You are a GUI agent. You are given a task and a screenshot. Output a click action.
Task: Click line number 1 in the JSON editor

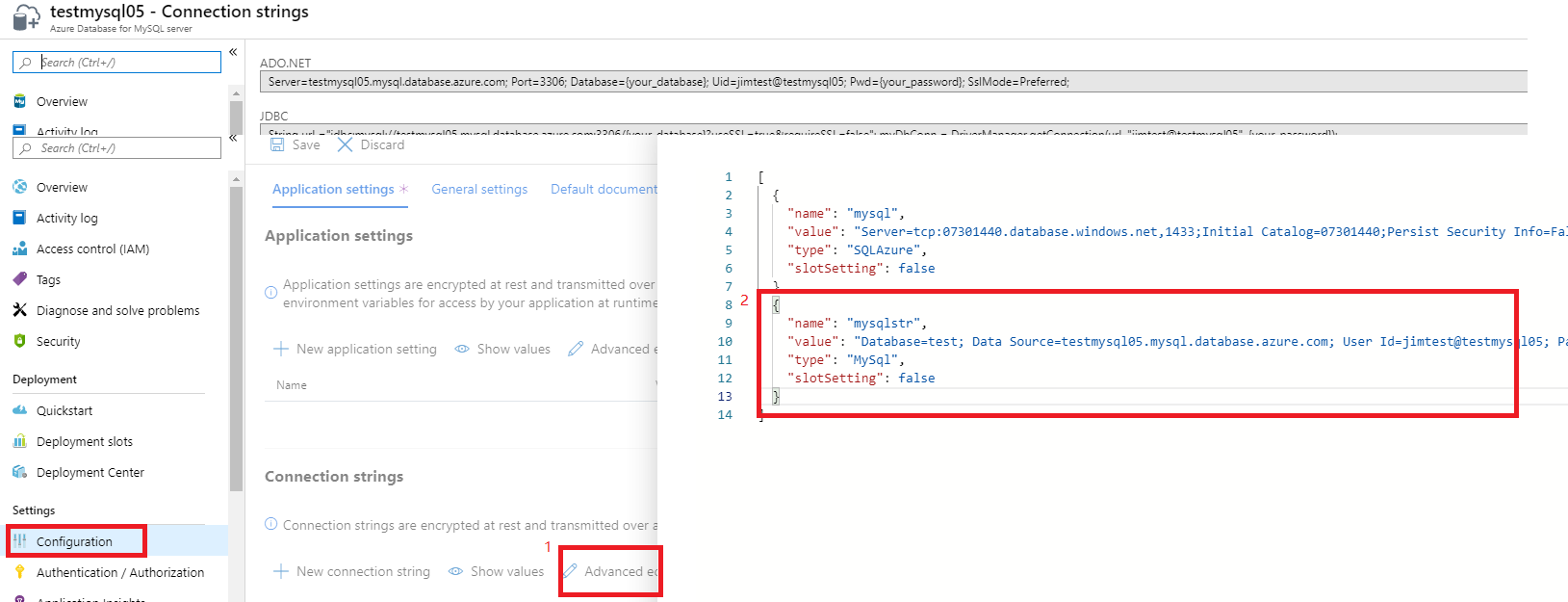(x=729, y=177)
